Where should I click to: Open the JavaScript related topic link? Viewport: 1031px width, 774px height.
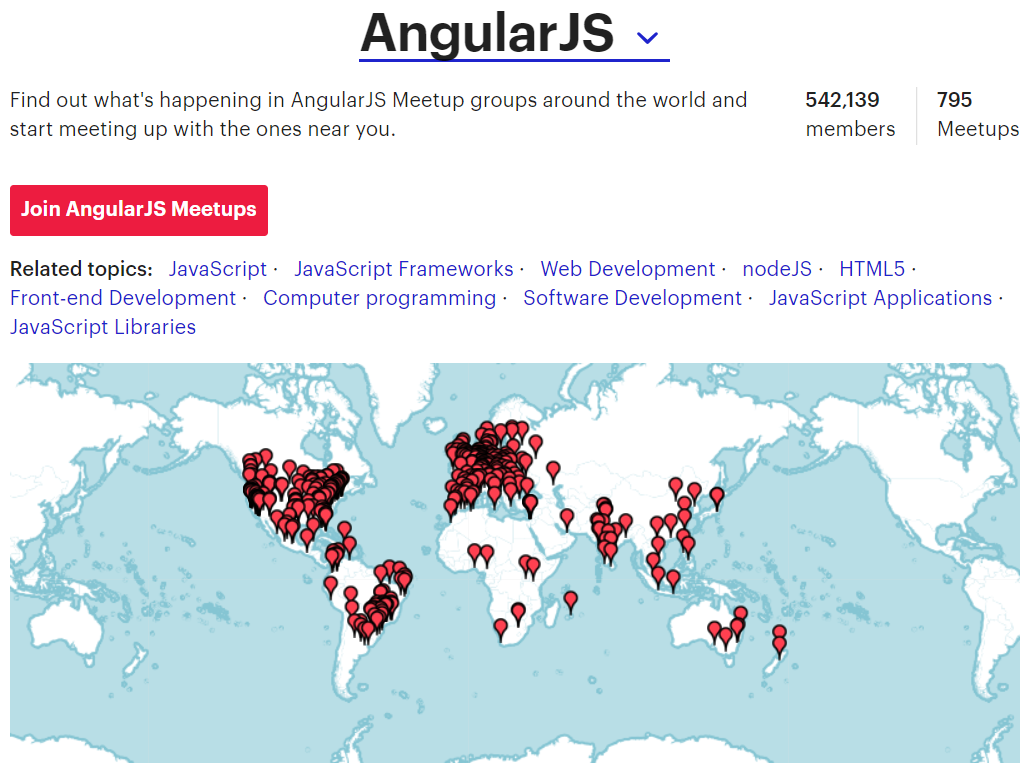218,269
